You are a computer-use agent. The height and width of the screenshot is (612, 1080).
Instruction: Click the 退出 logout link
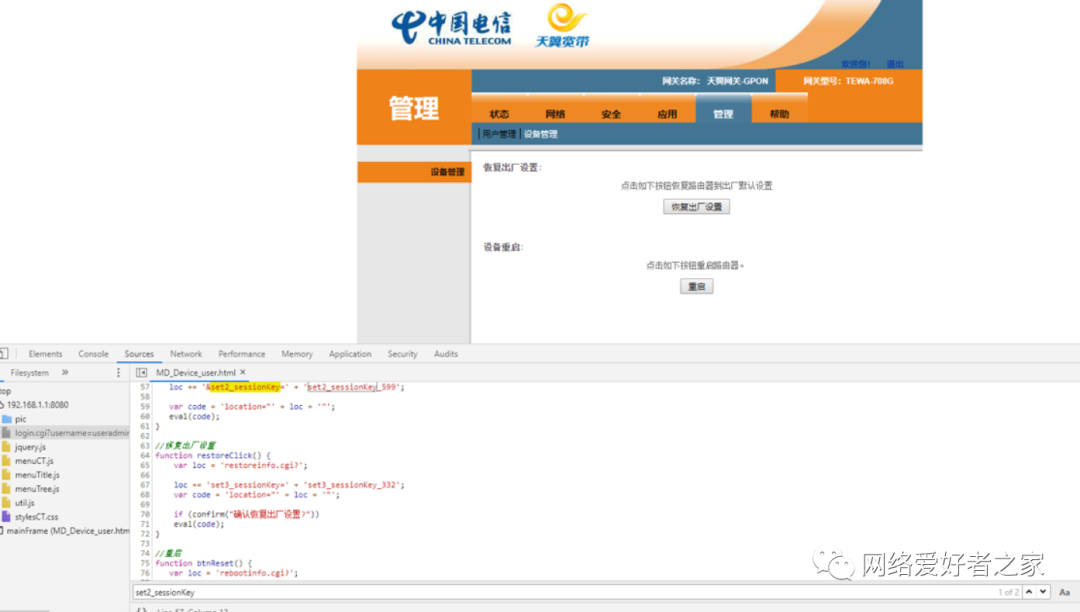895,63
